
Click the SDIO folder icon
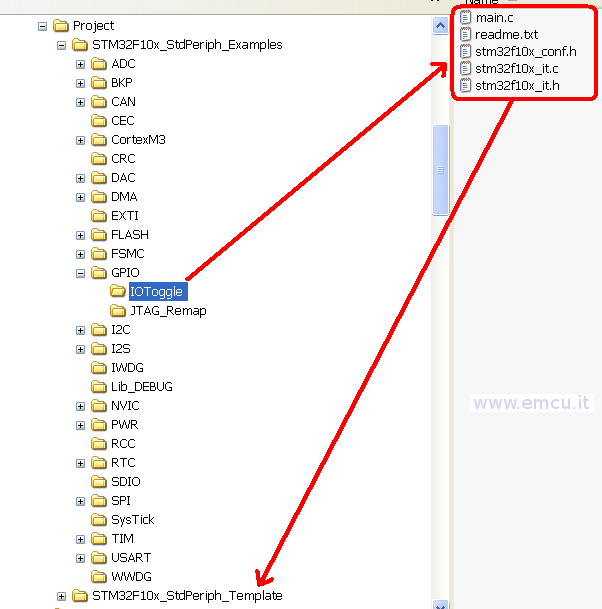pyautogui.click(x=99, y=481)
